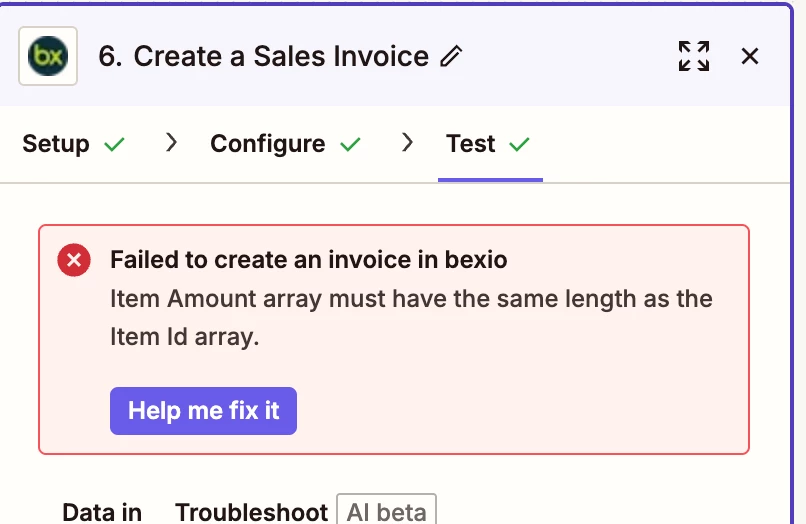The width and height of the screenshot is (806, 524).
Task: Click the green checkmark beside Configure
Action: pos(350,144)
